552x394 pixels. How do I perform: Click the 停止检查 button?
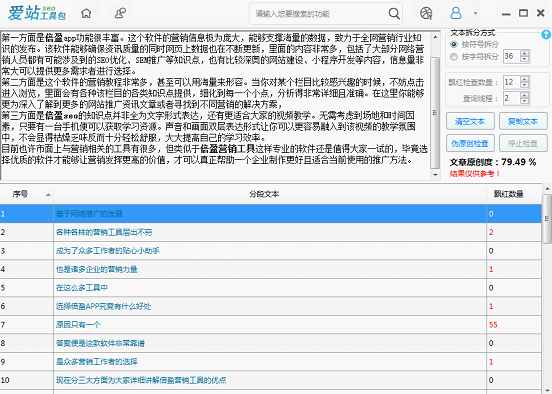click(523, 143)
